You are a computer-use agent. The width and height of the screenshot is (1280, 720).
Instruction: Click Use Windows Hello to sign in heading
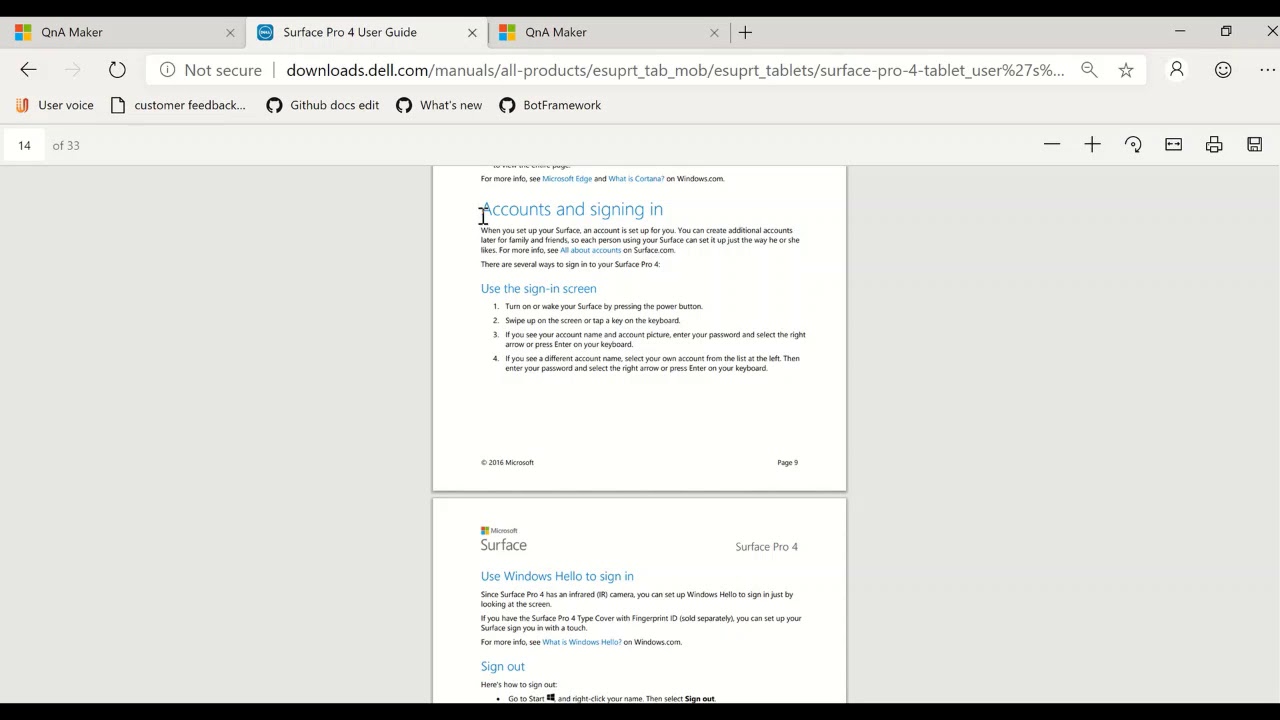coord(557,576)
